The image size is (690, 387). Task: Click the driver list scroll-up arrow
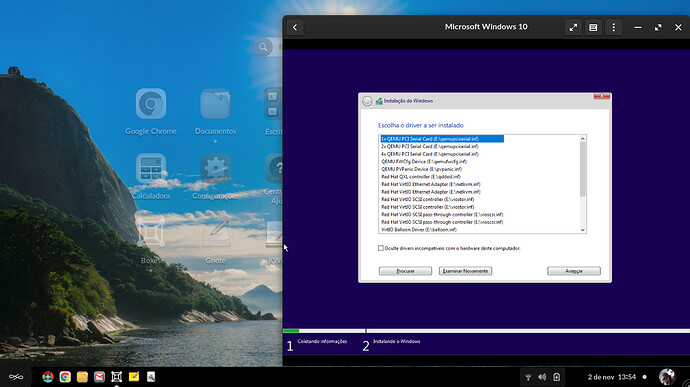pos(583,139)
